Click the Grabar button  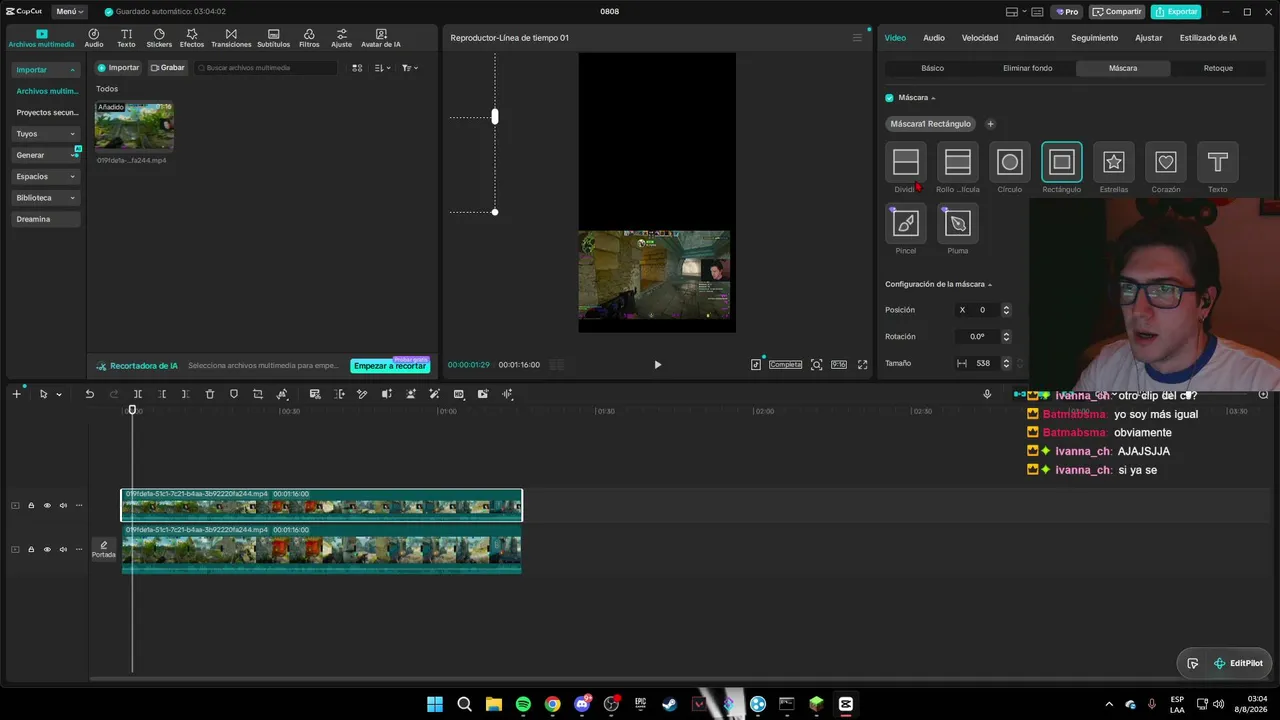click(x=168, y=68)
